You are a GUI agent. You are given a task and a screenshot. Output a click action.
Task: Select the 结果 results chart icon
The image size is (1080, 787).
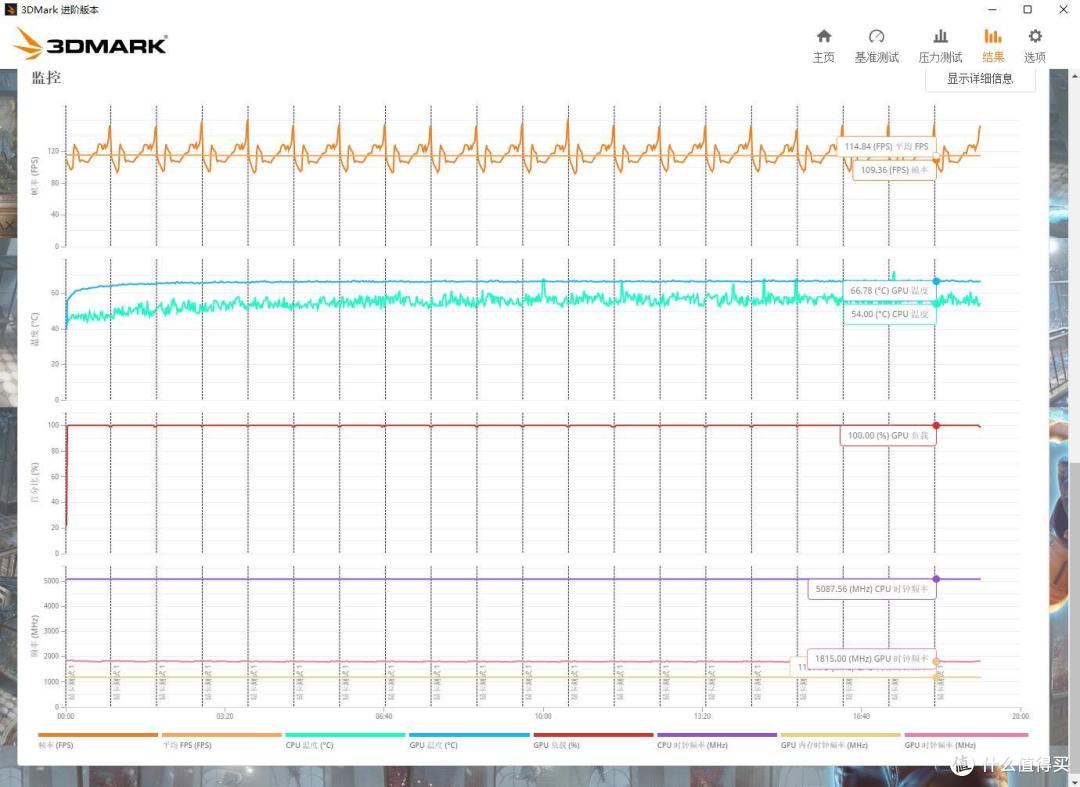point(993,36)
